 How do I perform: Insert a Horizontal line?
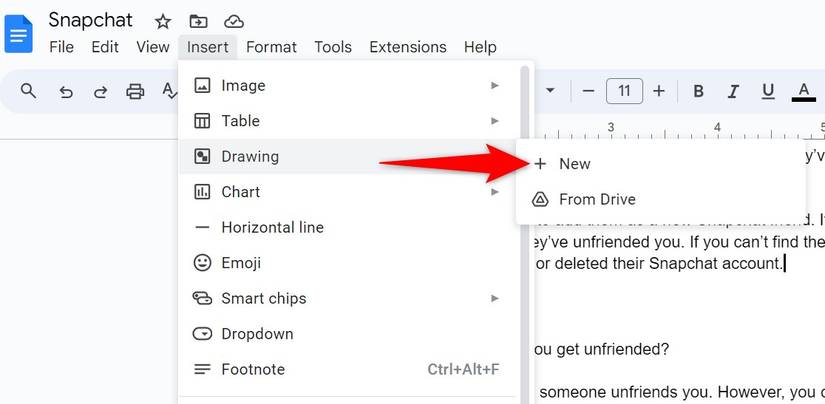272,227
